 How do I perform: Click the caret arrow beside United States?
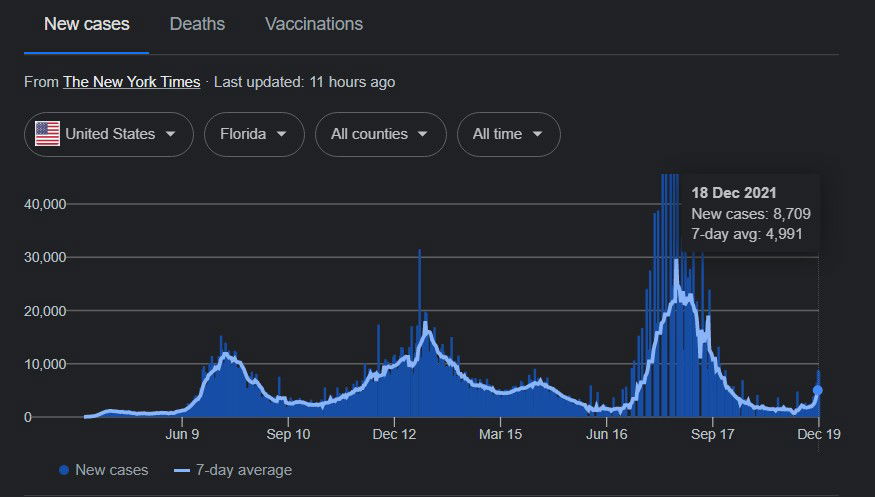coord(171,134)
